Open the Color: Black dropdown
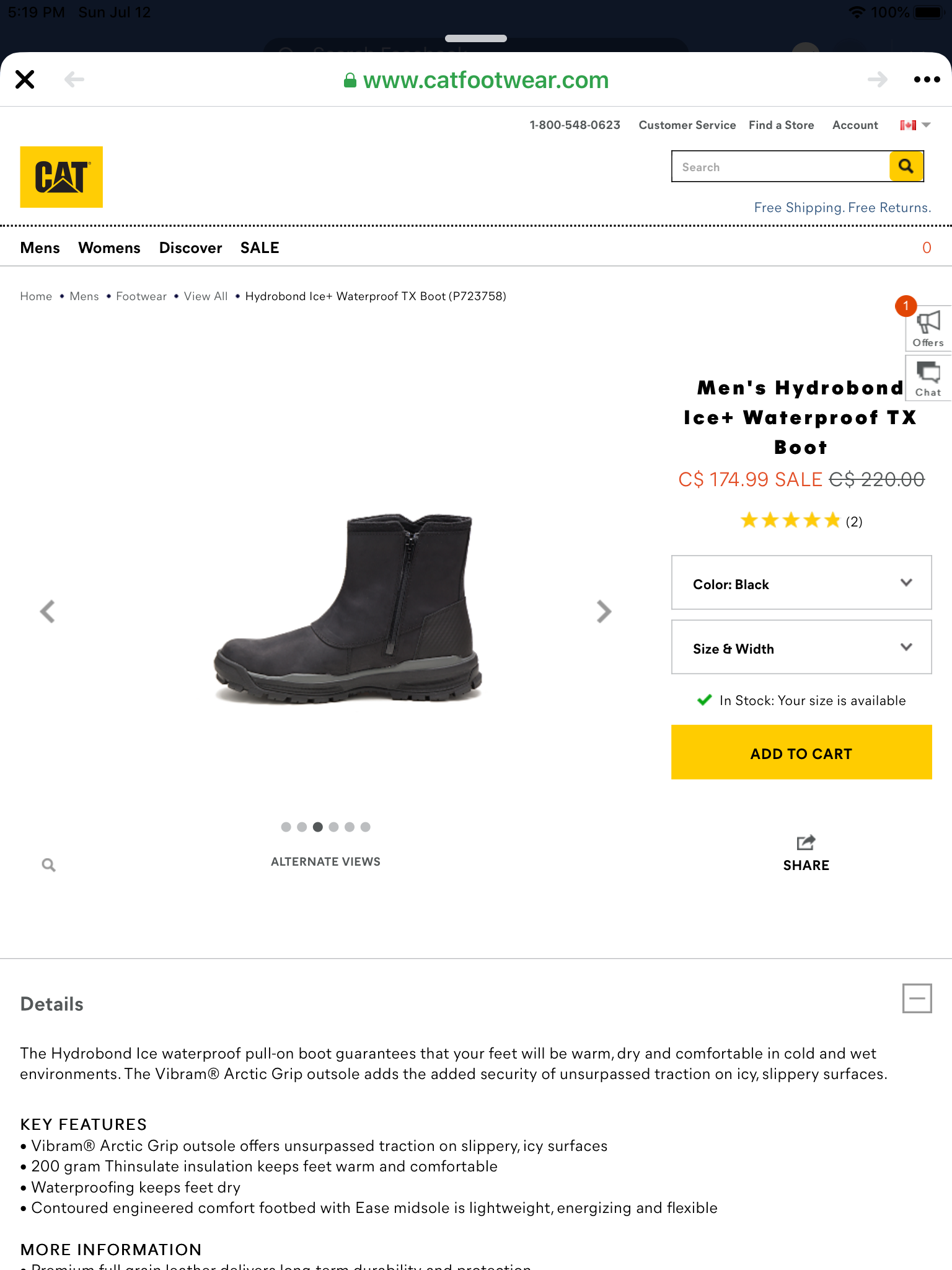Image resolution: width=952 pixels, height=1270 pixels. click(x=801, y=583)
